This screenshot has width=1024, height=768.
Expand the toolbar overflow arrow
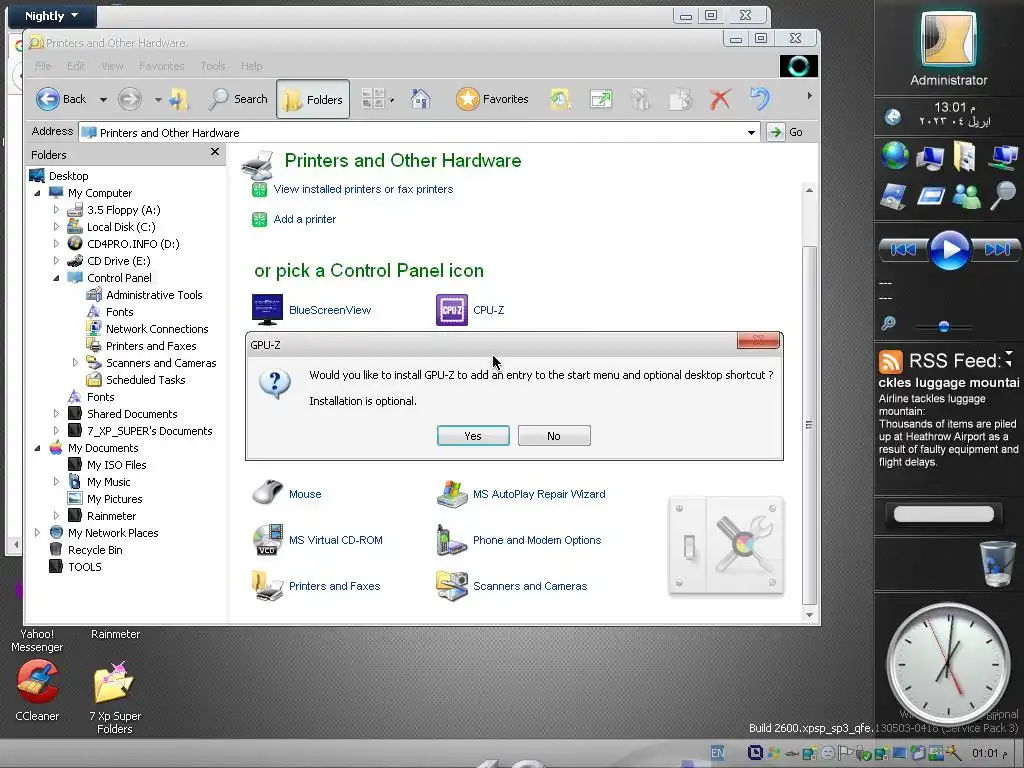(810, 96)
